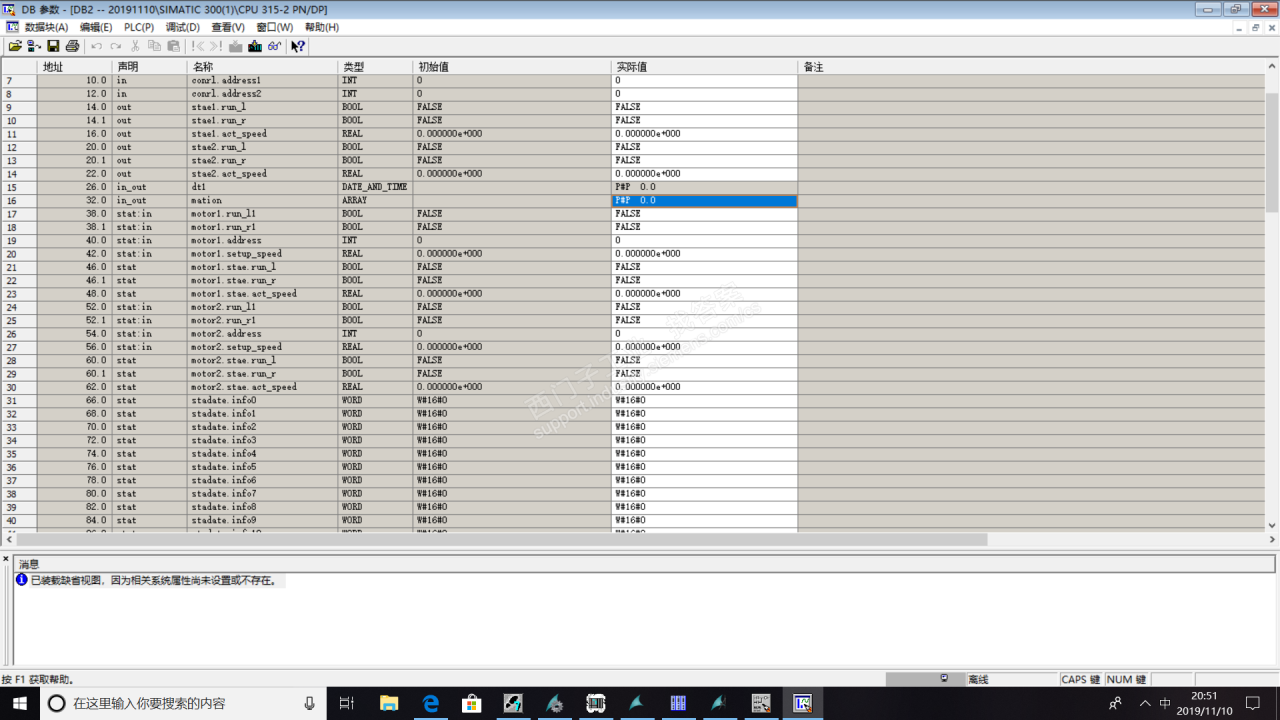Open the 调试(D) menu

(x=183, y=27)
